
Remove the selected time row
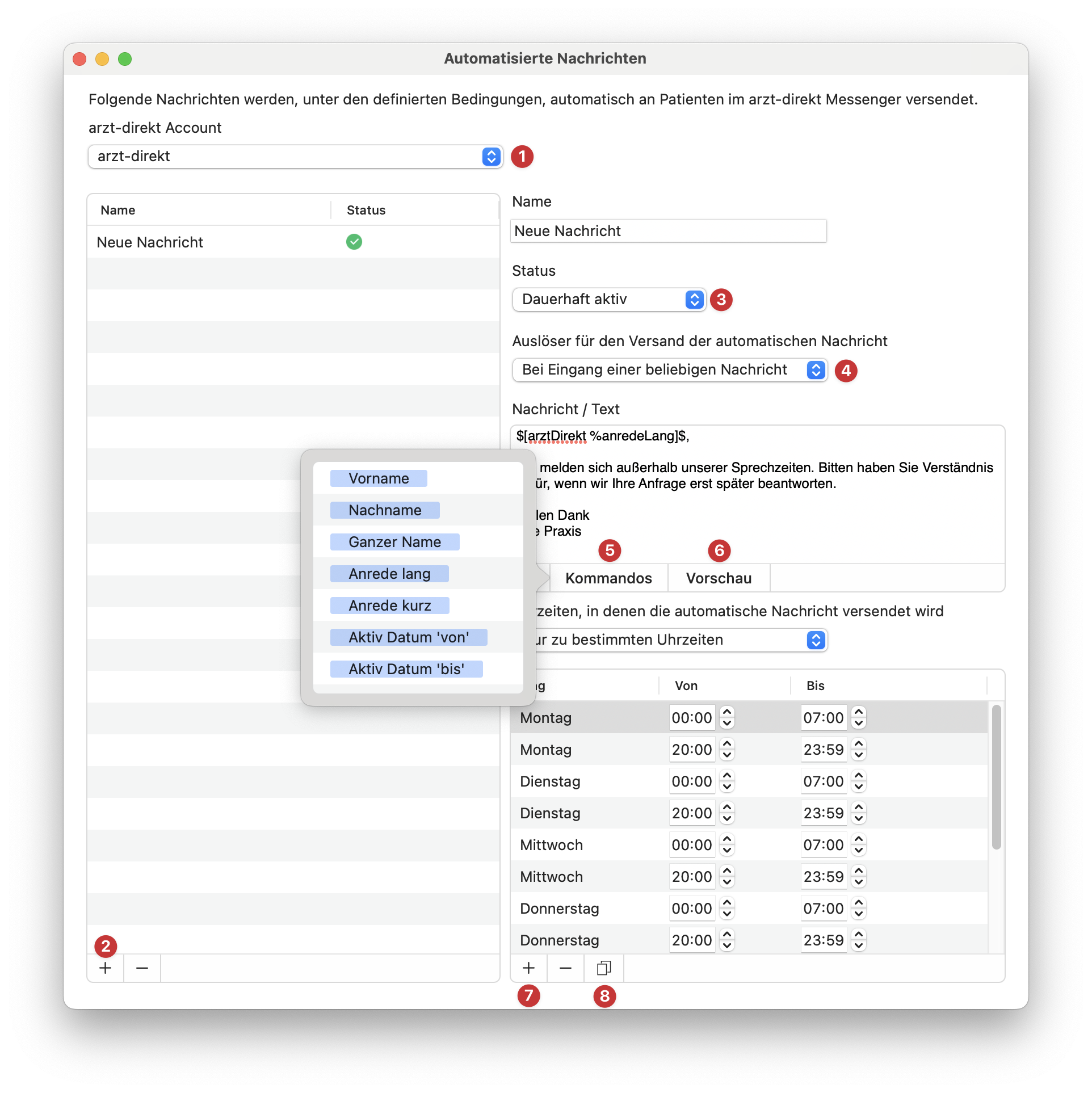pyautogui.click(x=565, y=968)
